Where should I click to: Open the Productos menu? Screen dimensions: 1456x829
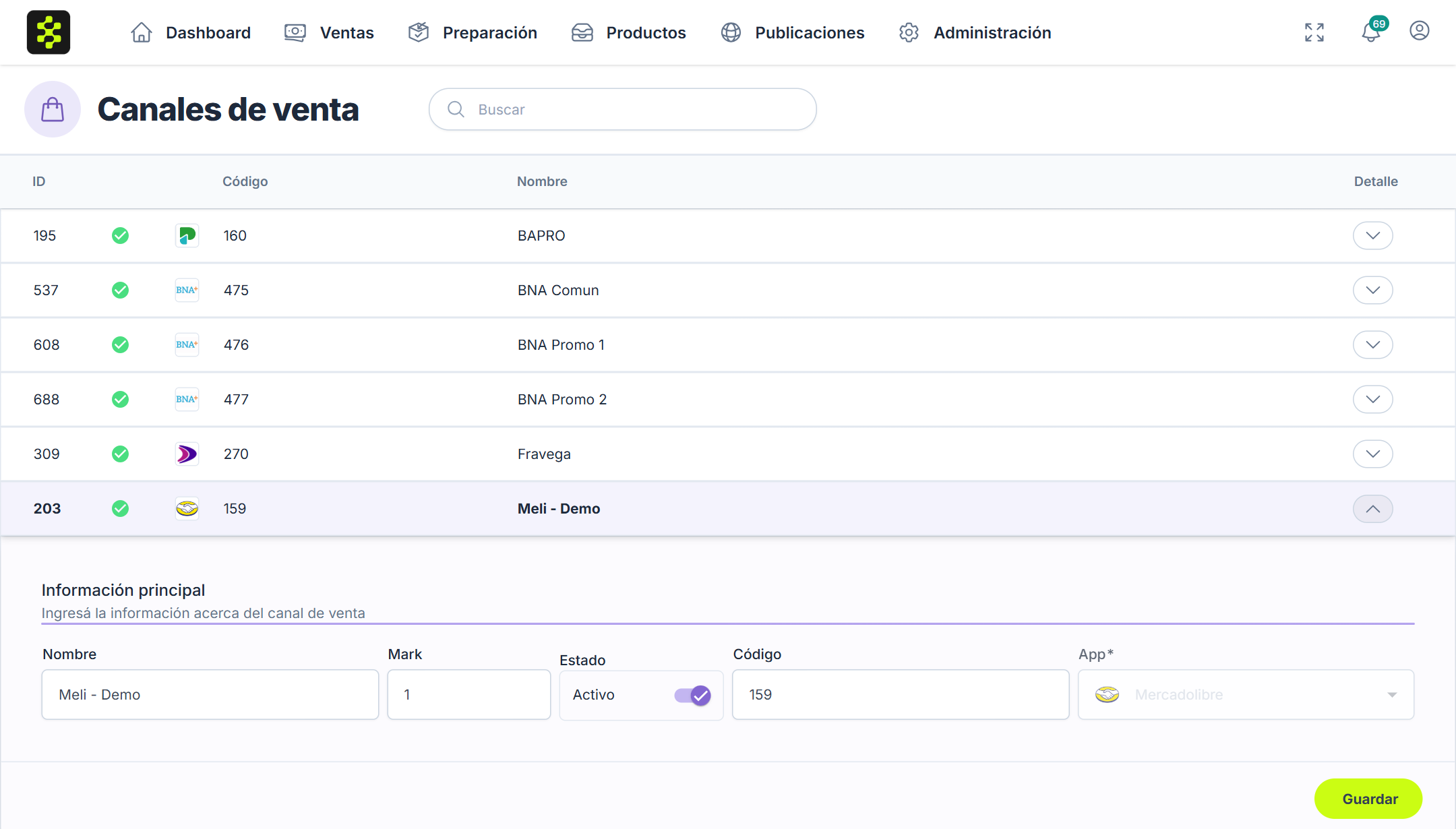628,32
